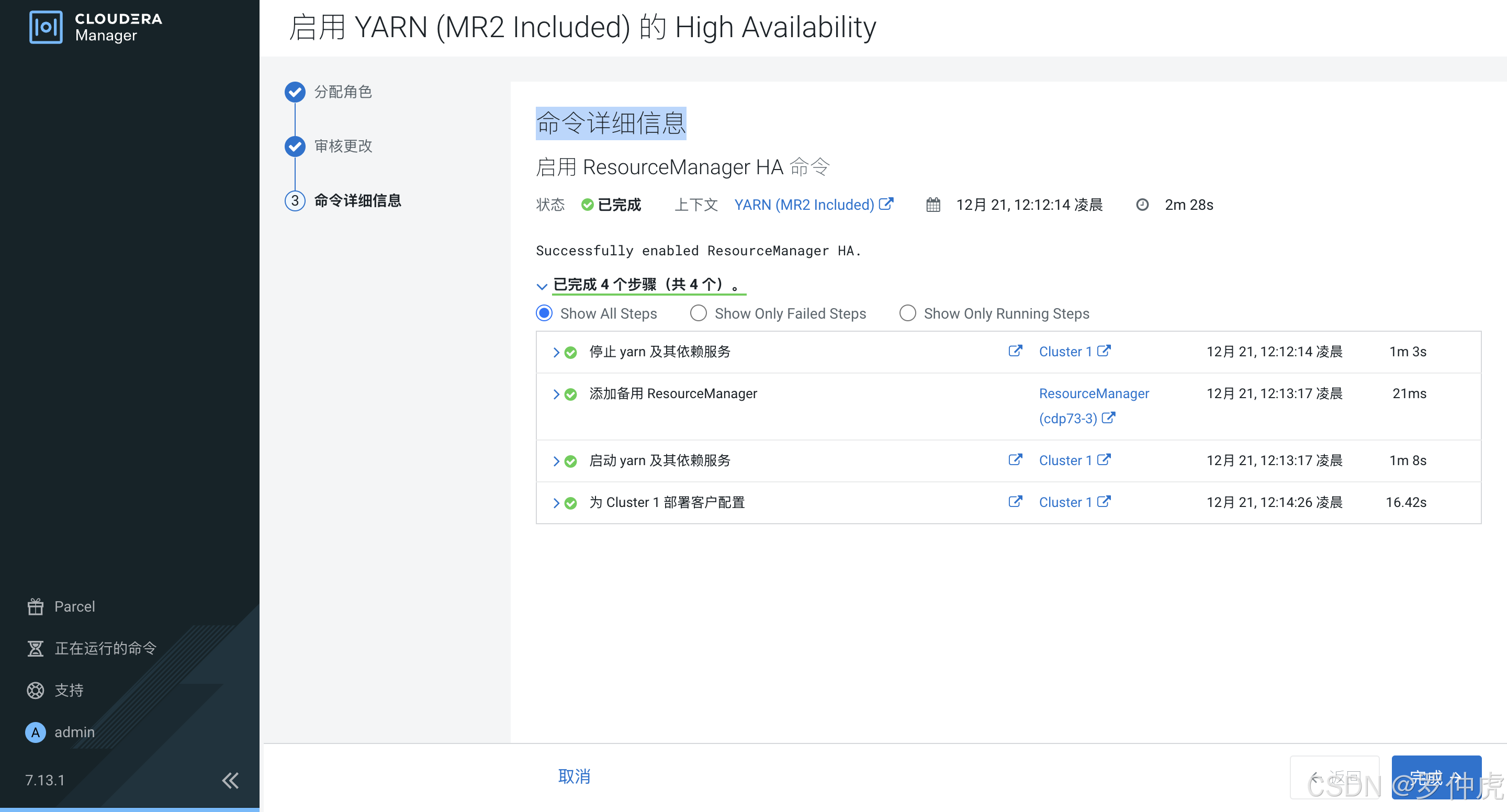This screenshot has width=1507, height=812.
Task: Select Show Only Failed Steps radio
Action: [698, 313]
